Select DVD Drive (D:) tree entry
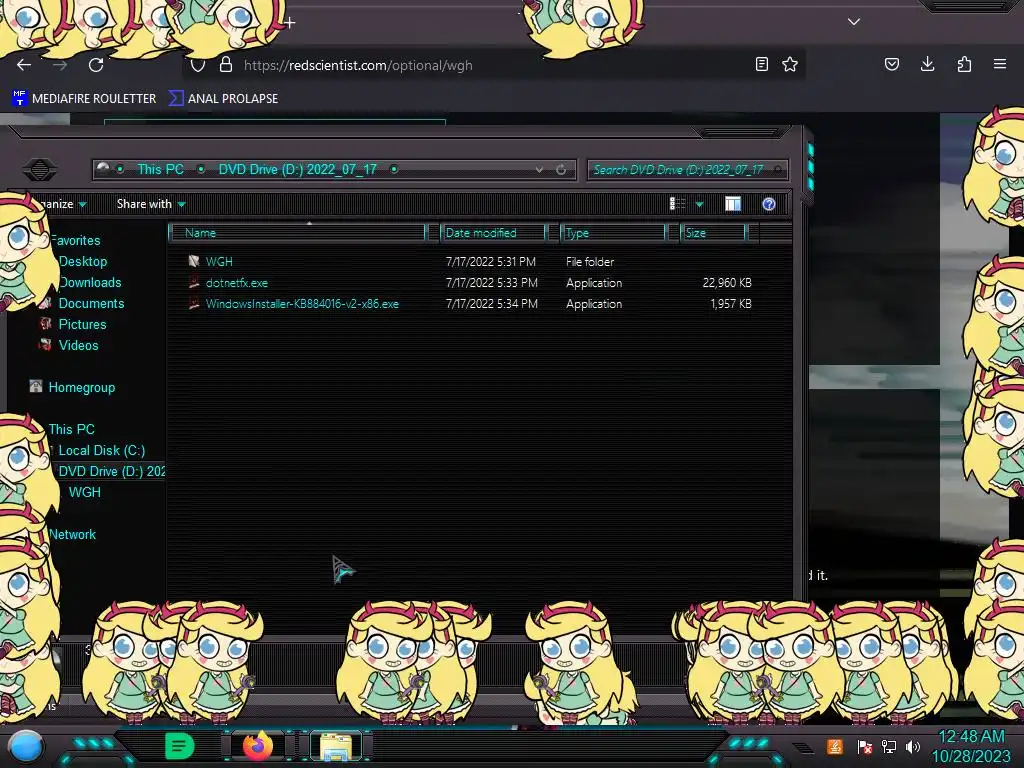This screenshot has height=768, width=1024. [x=111, y=471]
